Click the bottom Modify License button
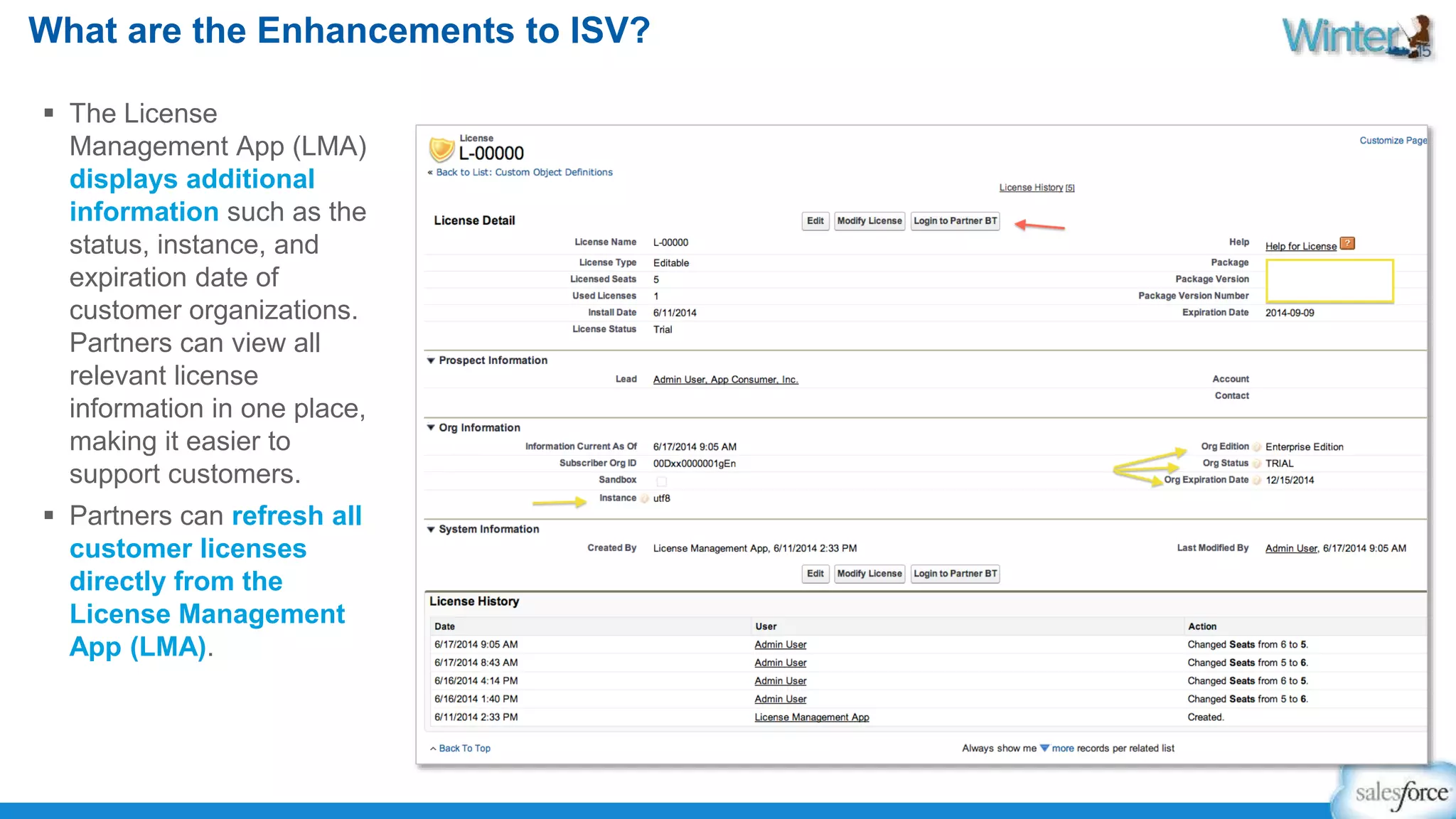Viewport: 1456px width, 819px height. (x=869, y=574)
